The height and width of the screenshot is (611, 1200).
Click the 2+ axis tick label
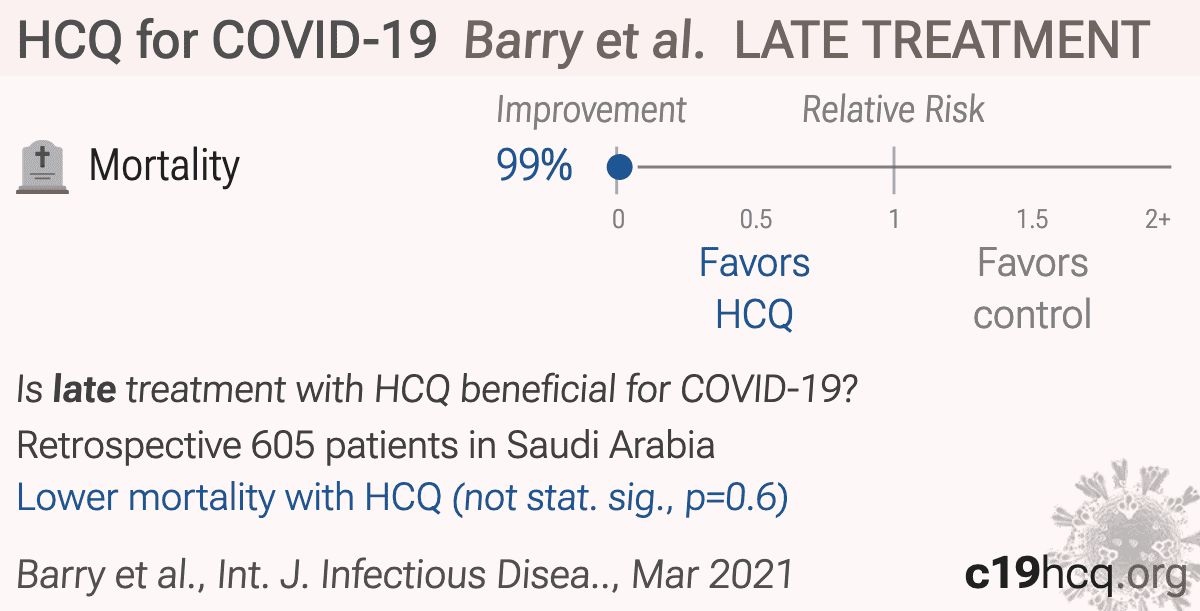coord(1157,219)
